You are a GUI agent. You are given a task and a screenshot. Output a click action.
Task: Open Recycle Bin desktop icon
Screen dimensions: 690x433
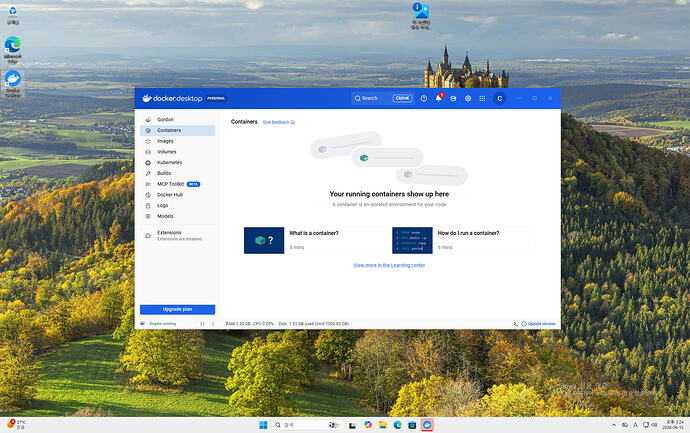13,15
